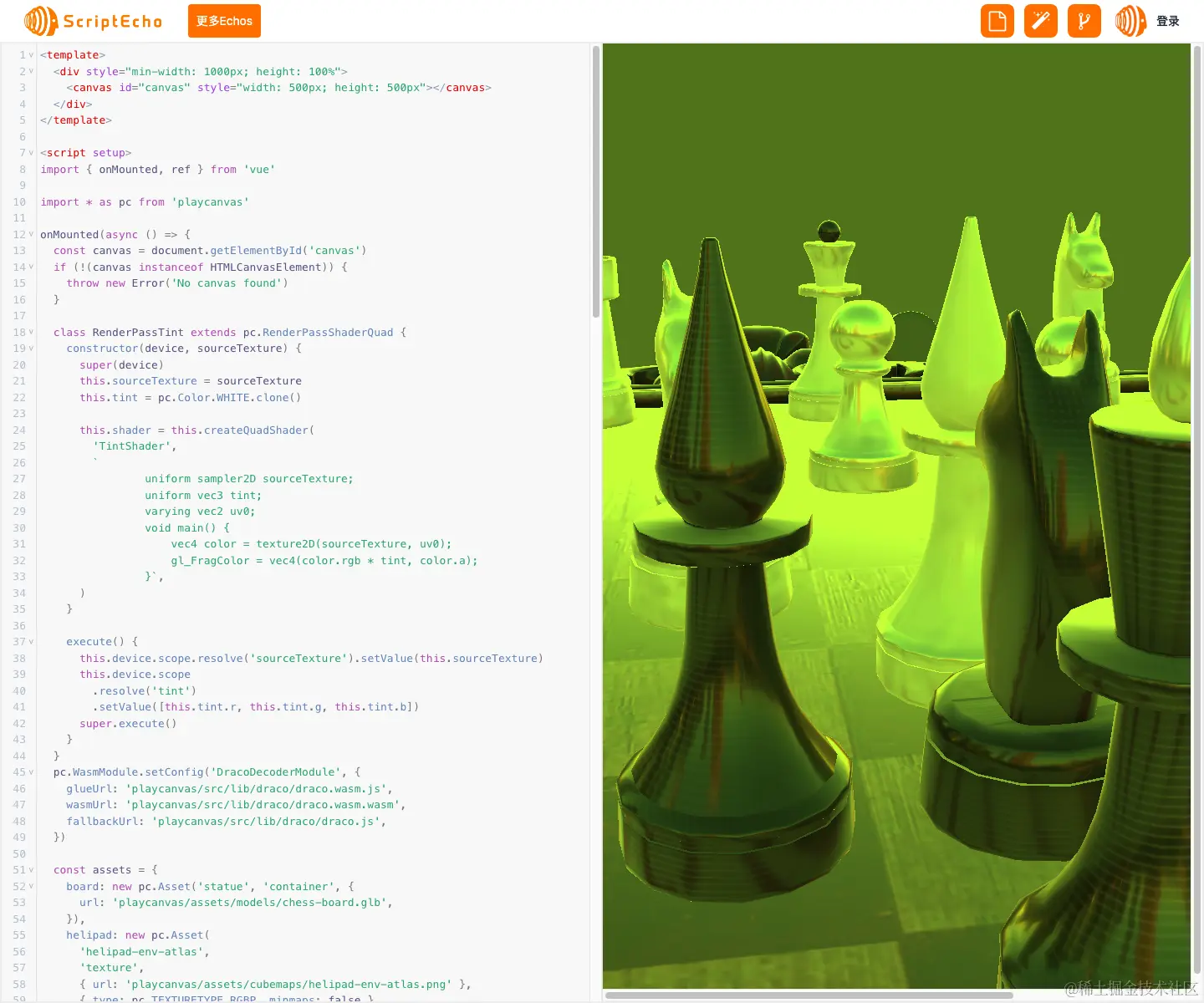The image size is (1204, 1003).
Task: Open the magic wand AI tool
Action: coord(1041,21)
